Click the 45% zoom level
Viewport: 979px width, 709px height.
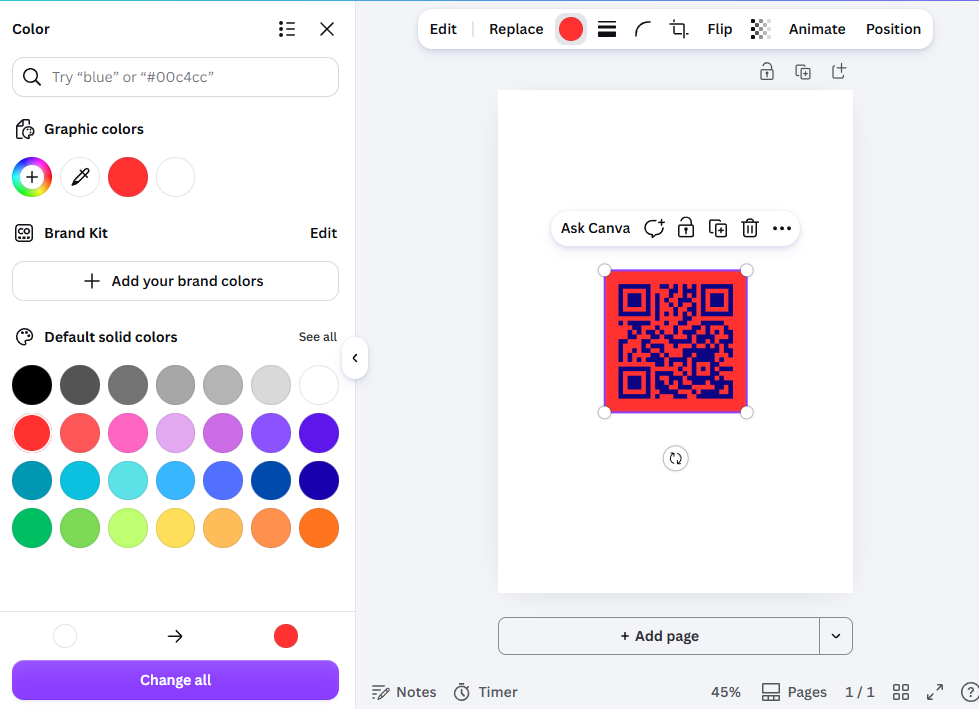coord(726,692)
